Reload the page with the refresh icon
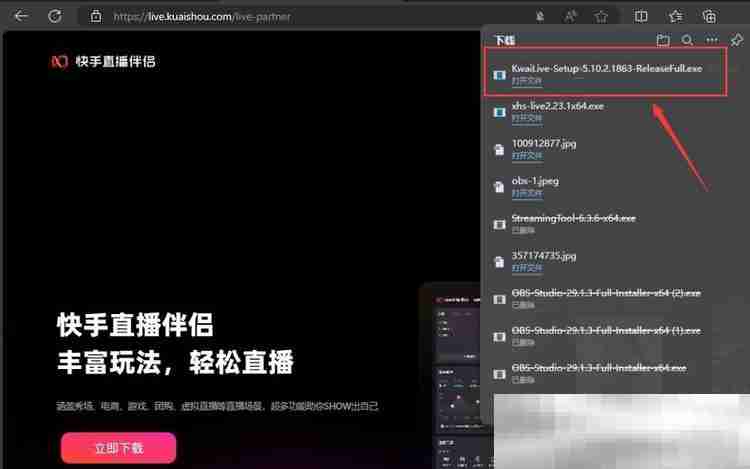 pyautogui.click(x=55, y=16)
